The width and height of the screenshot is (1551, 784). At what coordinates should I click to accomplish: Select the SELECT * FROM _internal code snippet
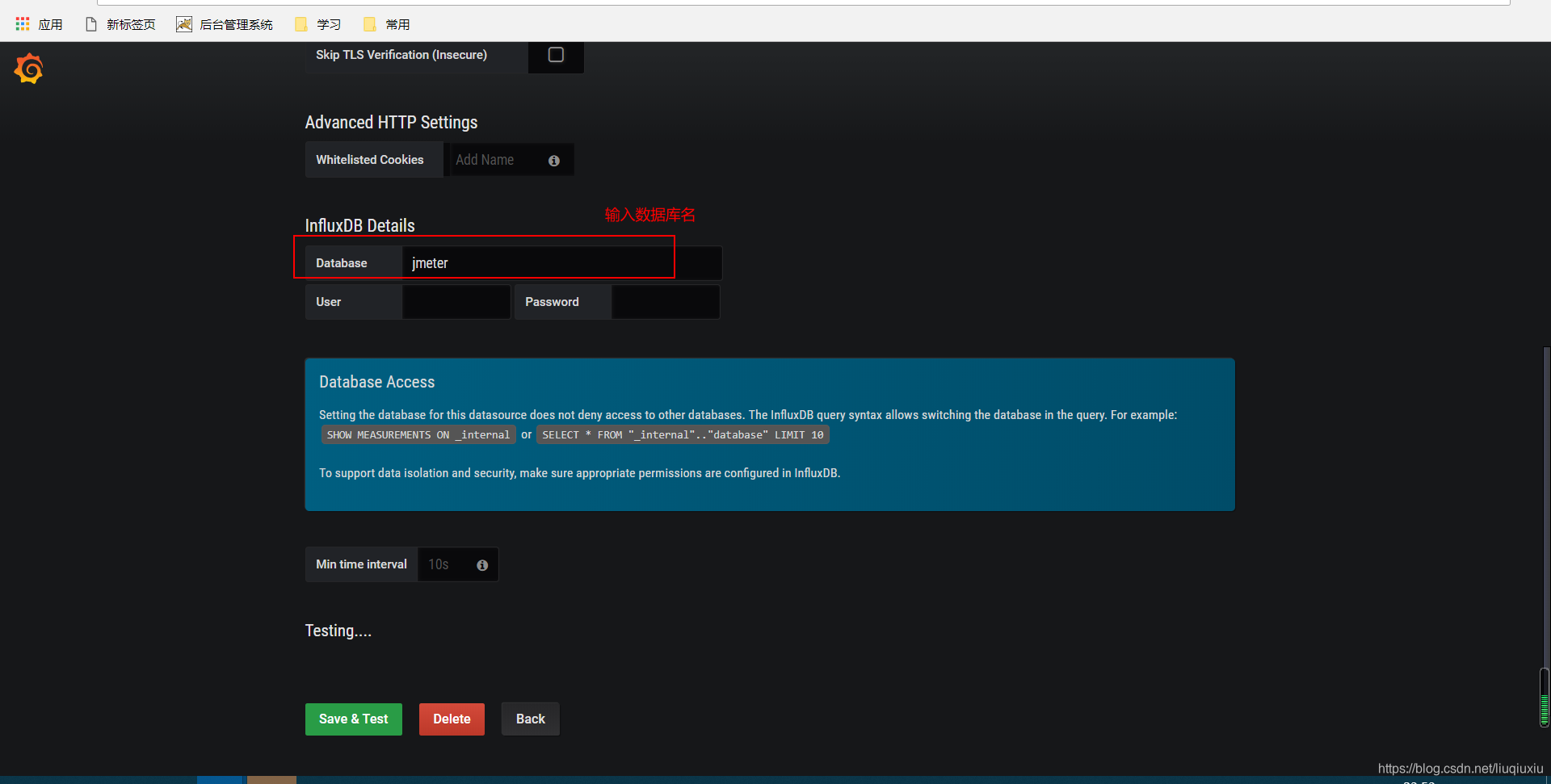[x=683, y=434]
